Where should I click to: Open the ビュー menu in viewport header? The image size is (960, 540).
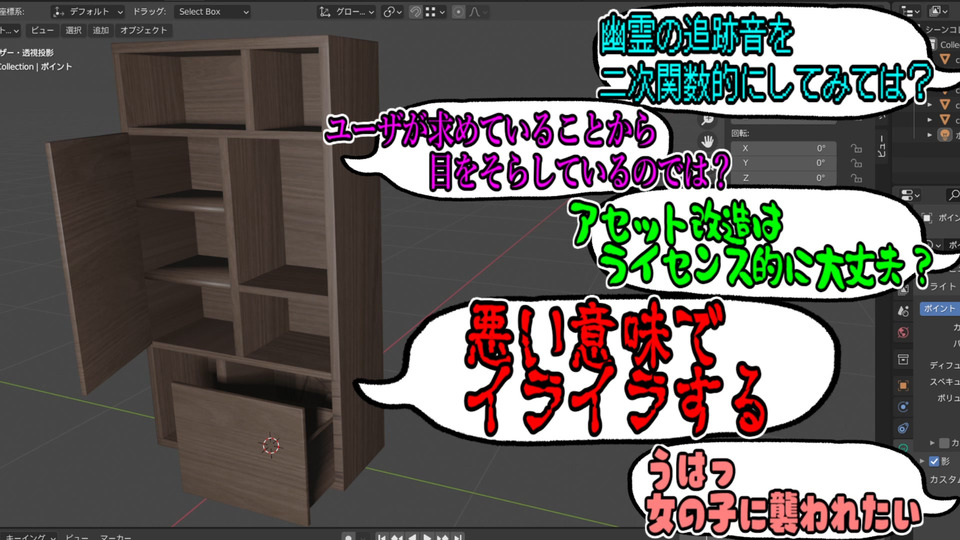(x=42, y=30)
